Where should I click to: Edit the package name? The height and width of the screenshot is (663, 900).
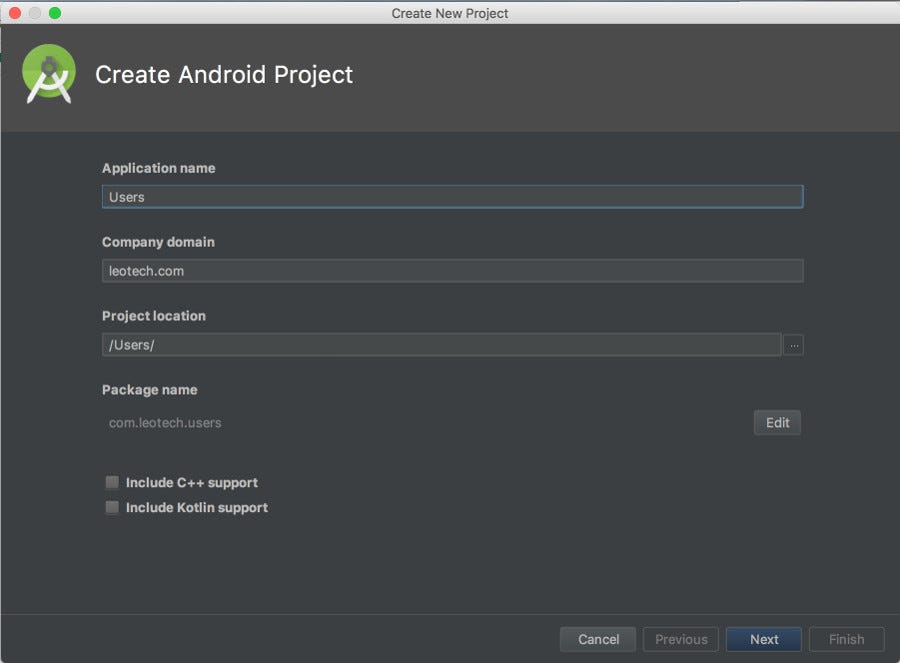[x=777, y=422]
